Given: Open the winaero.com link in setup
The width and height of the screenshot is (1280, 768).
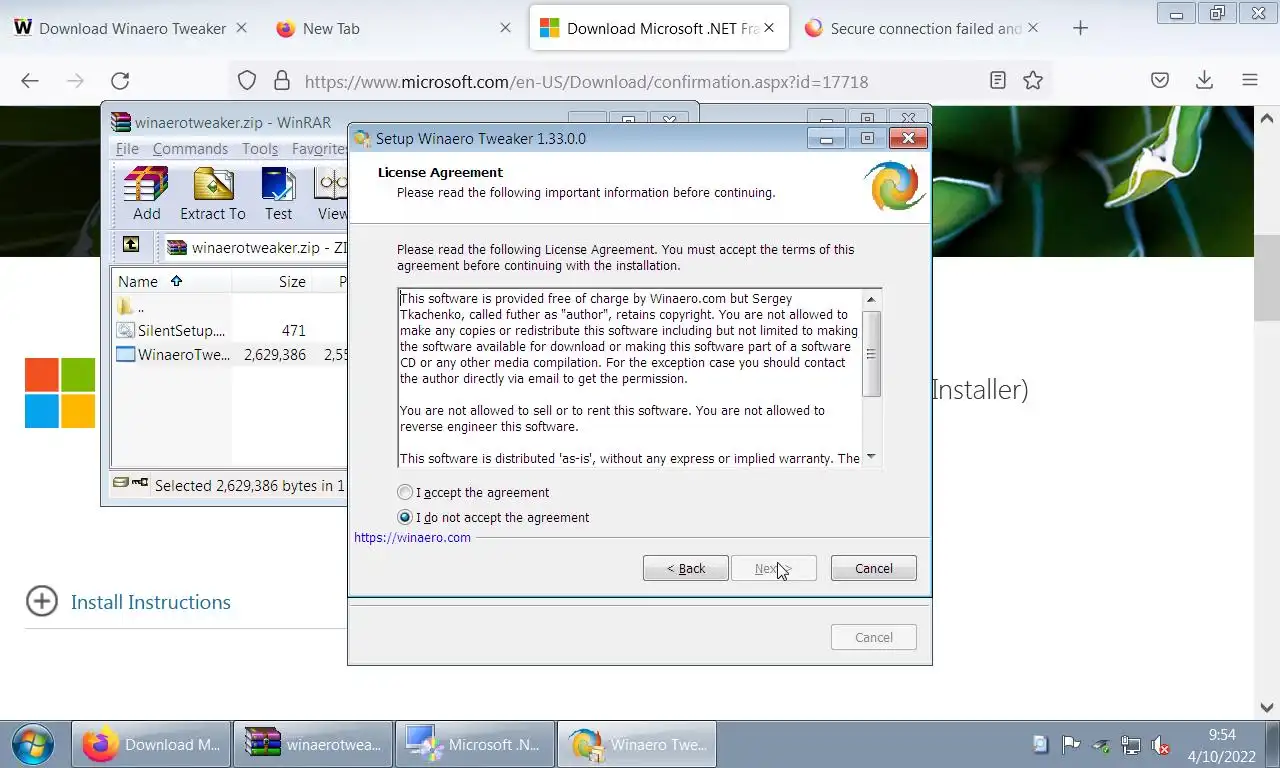Looking at the screenshot, I should (412, 537).
